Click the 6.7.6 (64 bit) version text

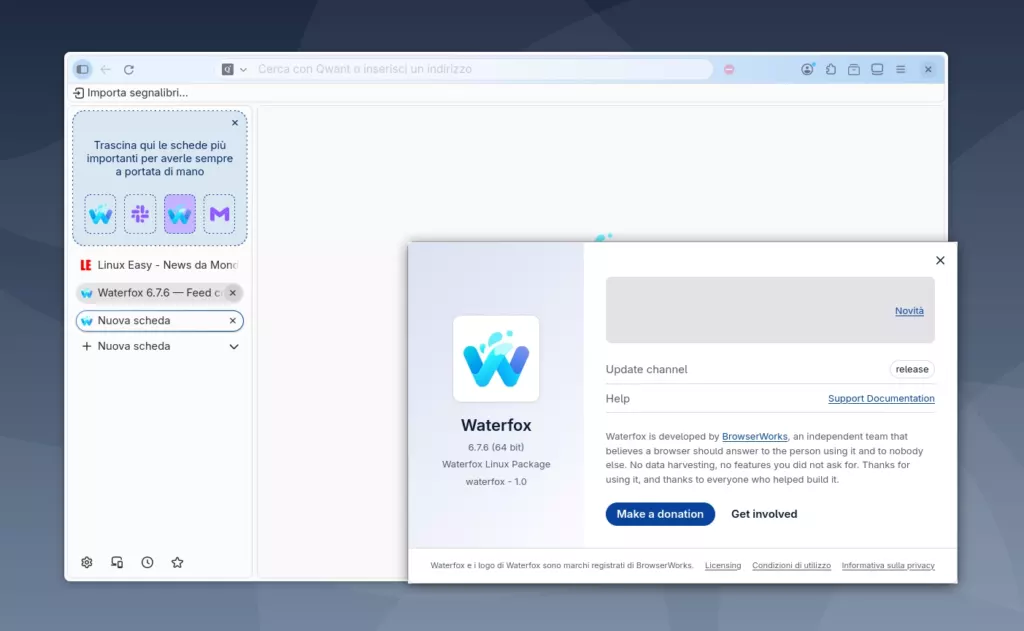tap(496, 447)
